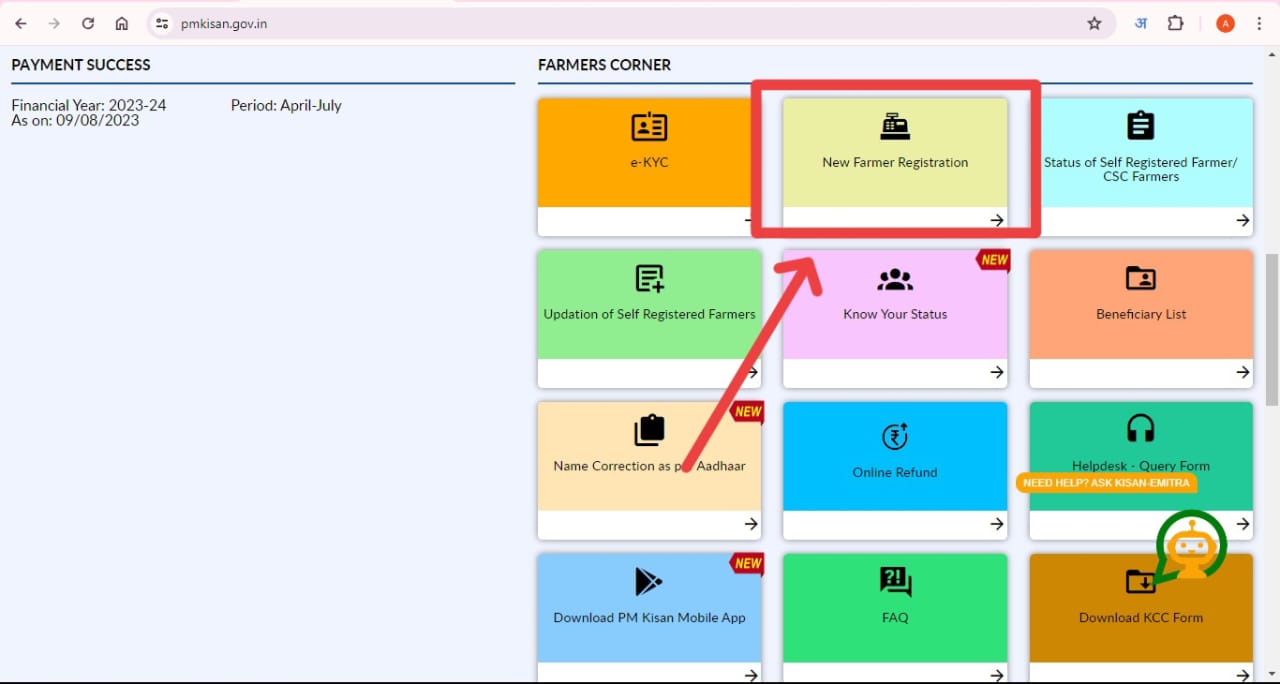Click the PAYMENT SUCCESS heading
The width and height of the screenshot is (1280, 684).
(x=81, y=64)
